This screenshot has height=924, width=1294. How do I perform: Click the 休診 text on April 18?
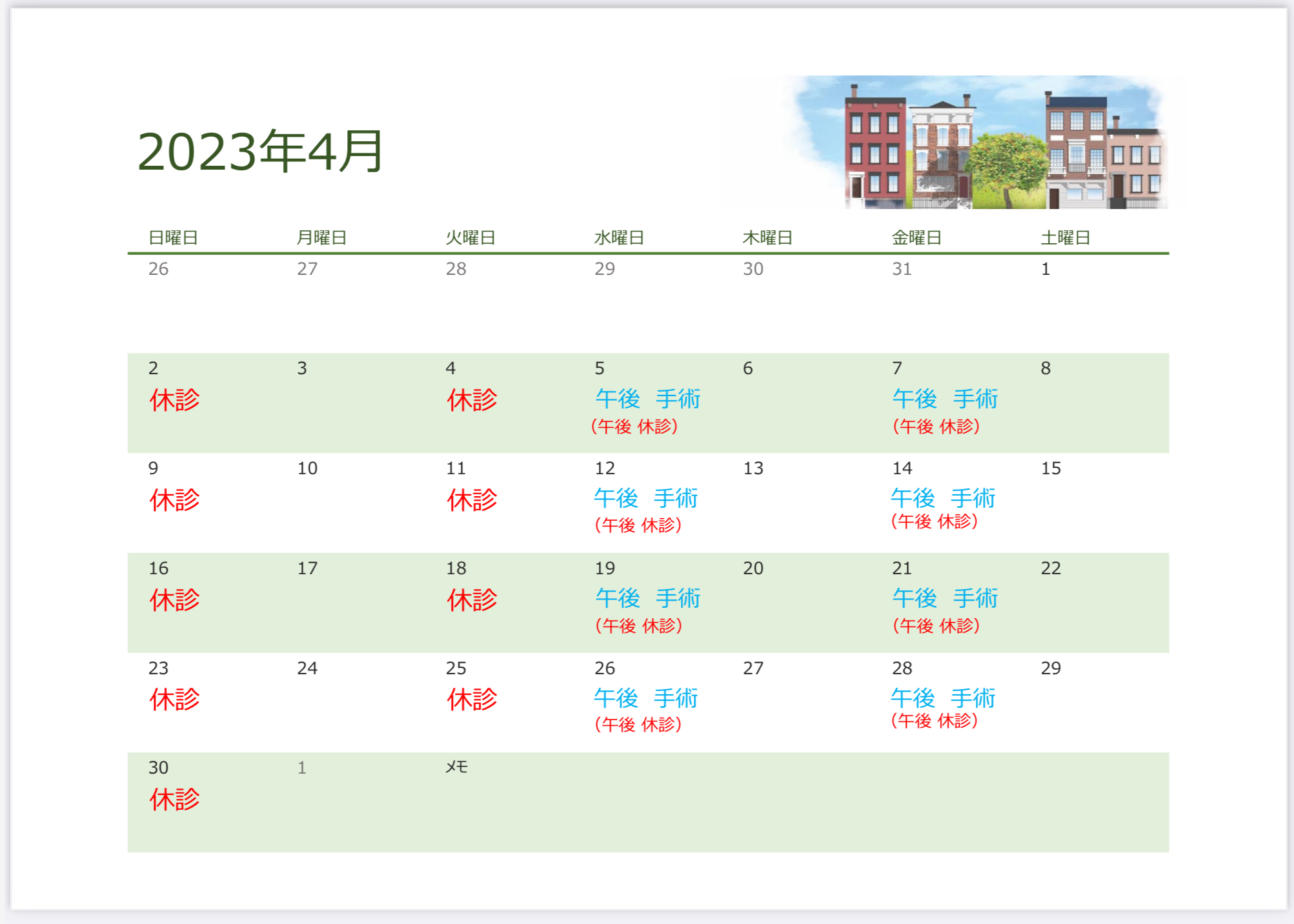[x=472, y=600]
